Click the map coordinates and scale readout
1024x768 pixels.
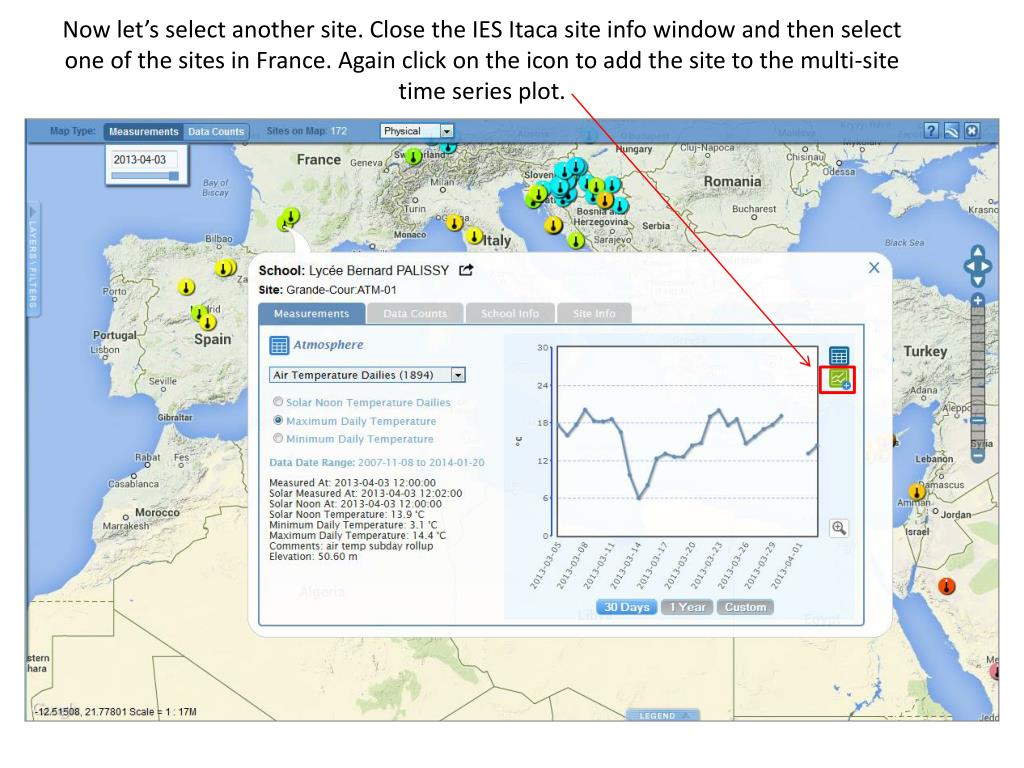(116, 712)
